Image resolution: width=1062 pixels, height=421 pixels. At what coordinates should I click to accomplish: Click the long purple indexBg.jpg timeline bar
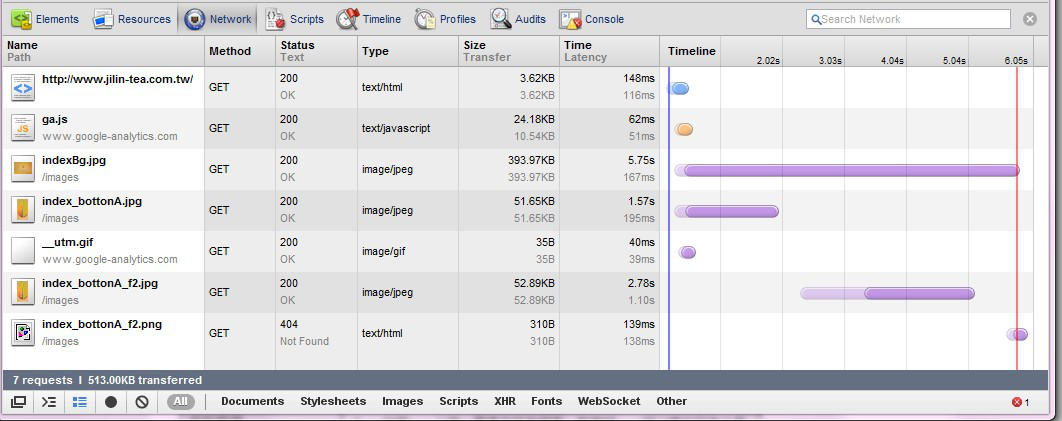(x=847, y=170)
